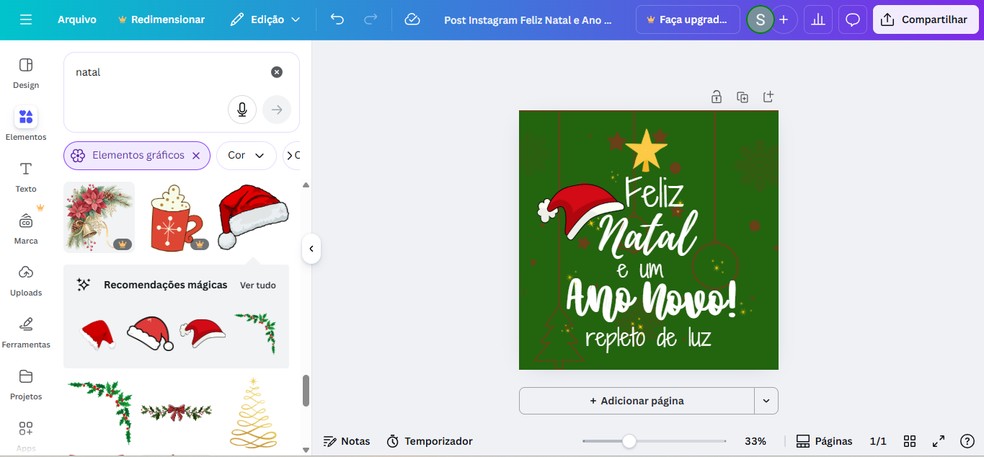The image size is (984, 457).
Task: Select the third Santa hat recommendation
Action: point(203,333)
